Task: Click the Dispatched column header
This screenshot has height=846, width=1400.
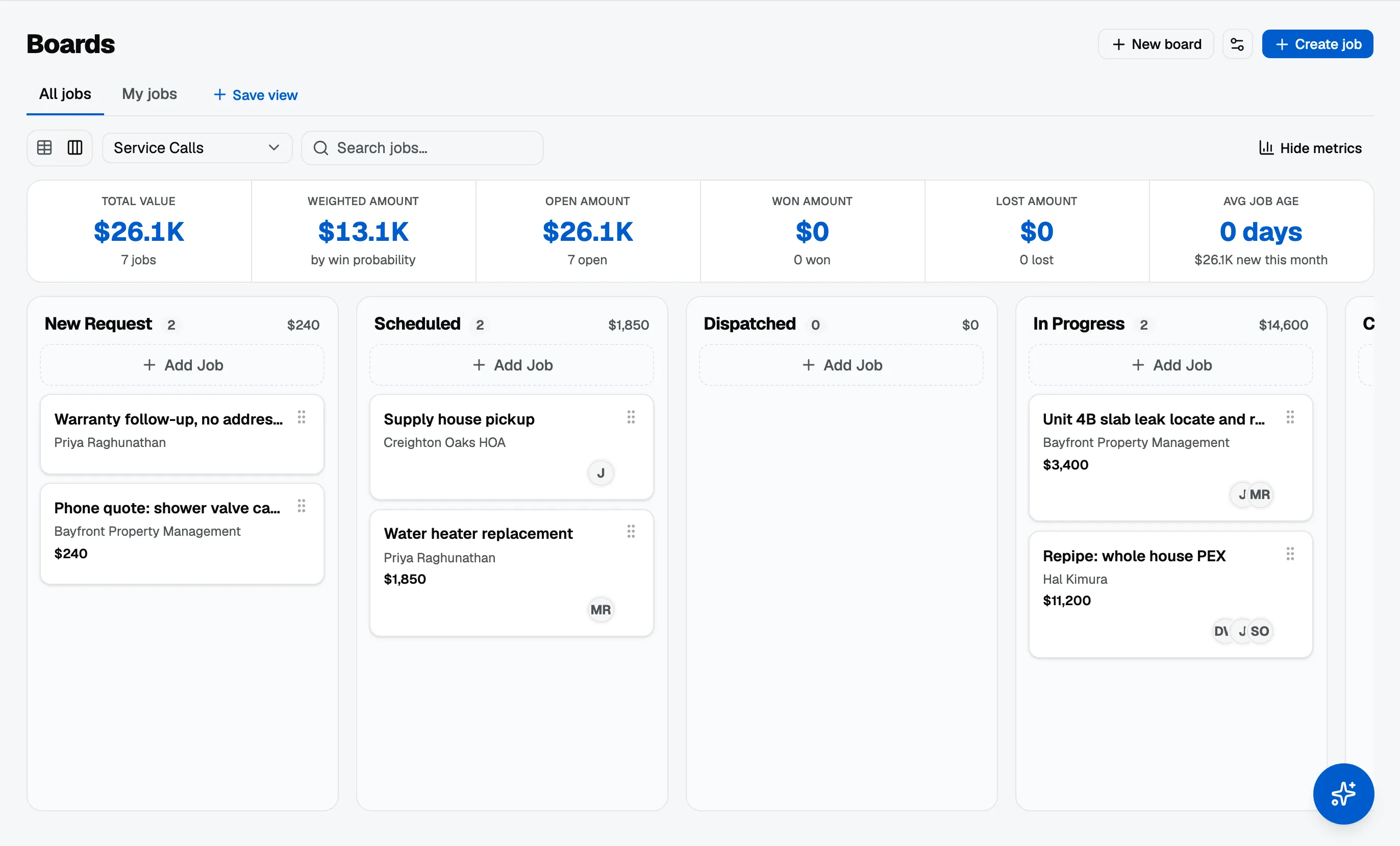Action: click(749, 324)
